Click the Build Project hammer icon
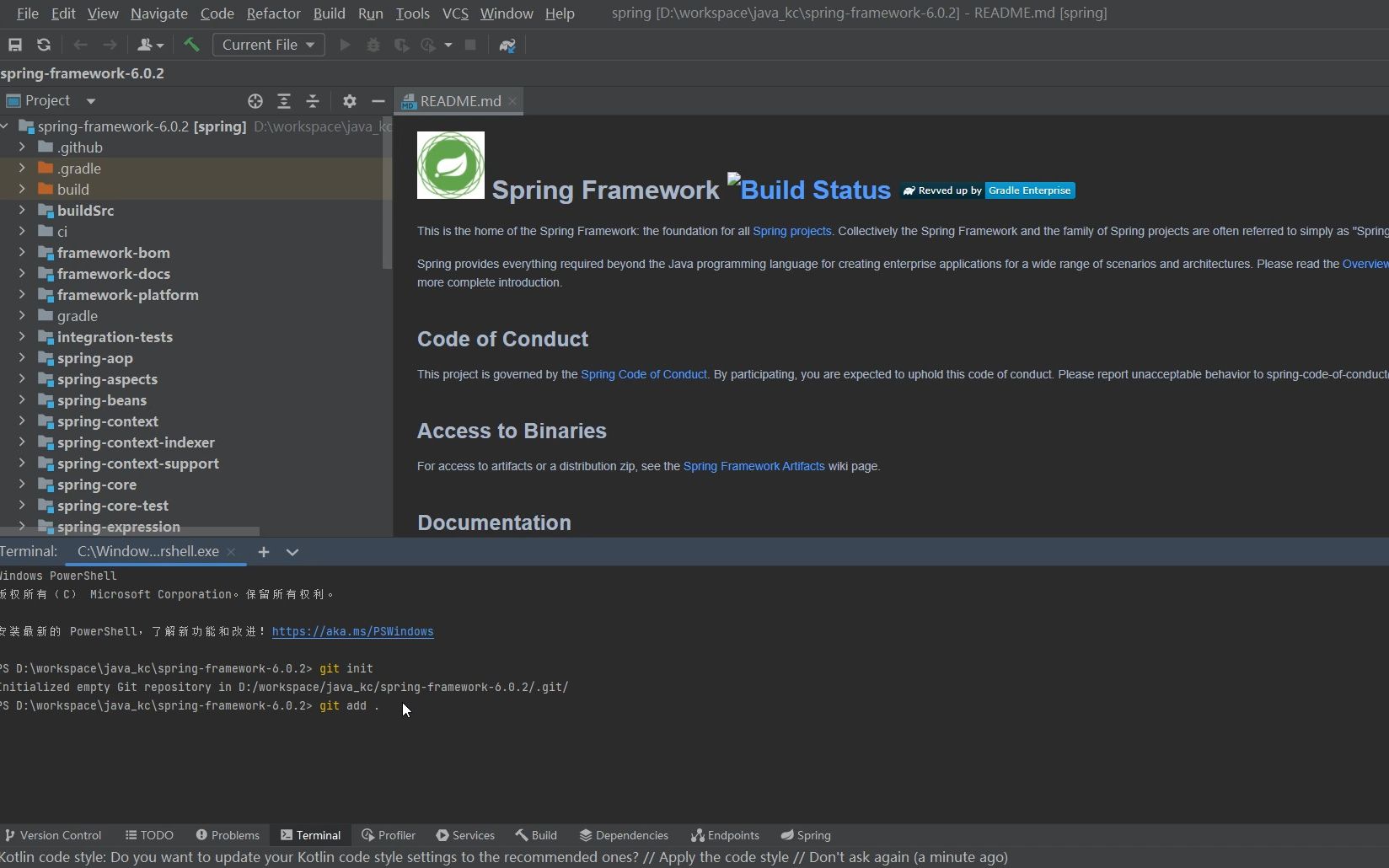The image size is (1389, 868). 191,45
